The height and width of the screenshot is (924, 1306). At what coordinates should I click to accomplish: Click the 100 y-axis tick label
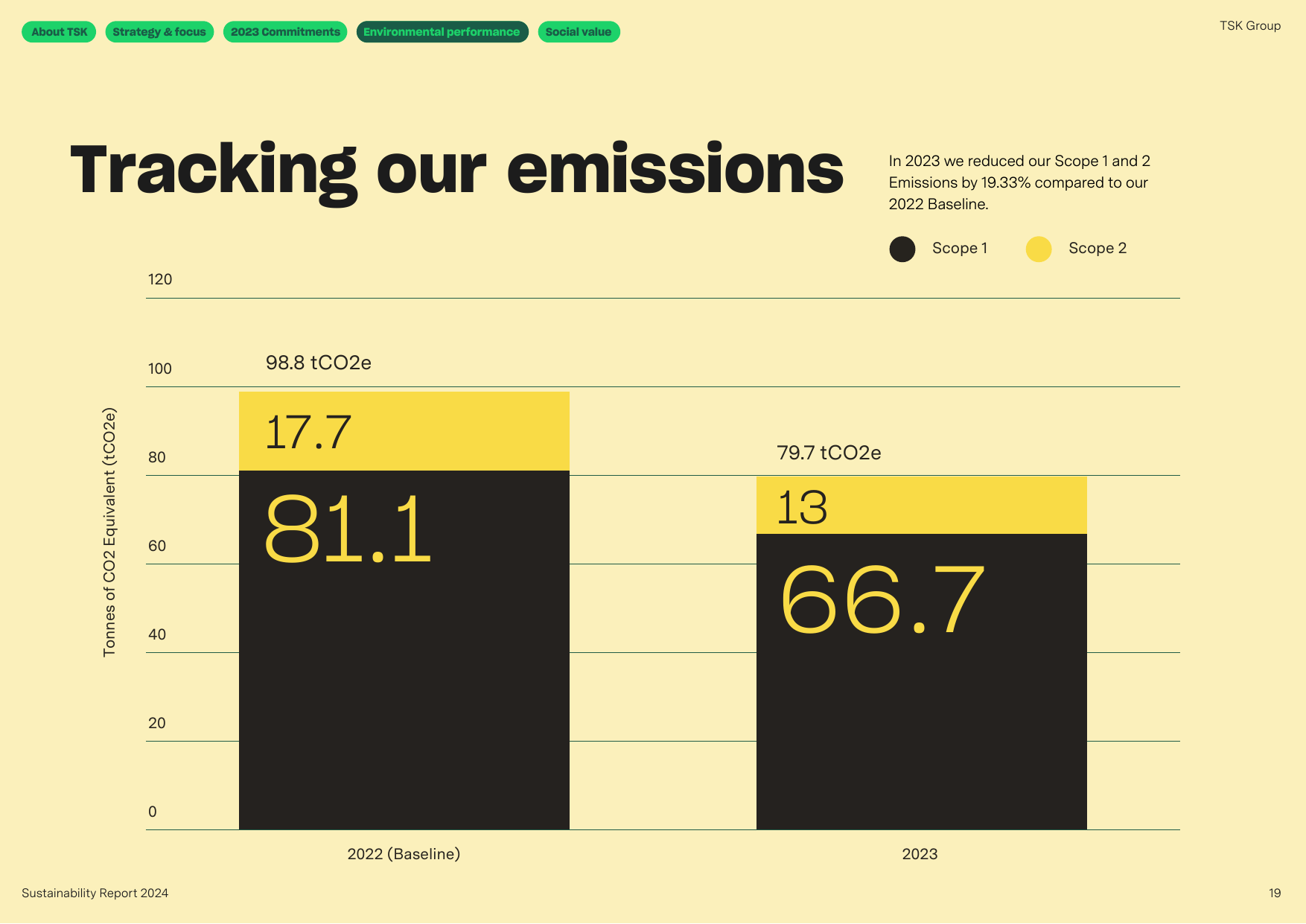click(160, 369)
